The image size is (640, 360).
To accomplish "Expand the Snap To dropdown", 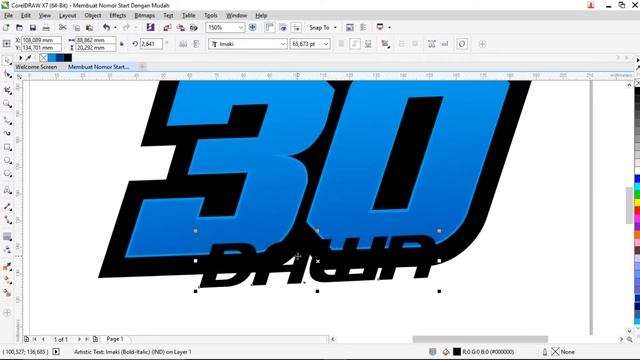I will tap(335, 27).
